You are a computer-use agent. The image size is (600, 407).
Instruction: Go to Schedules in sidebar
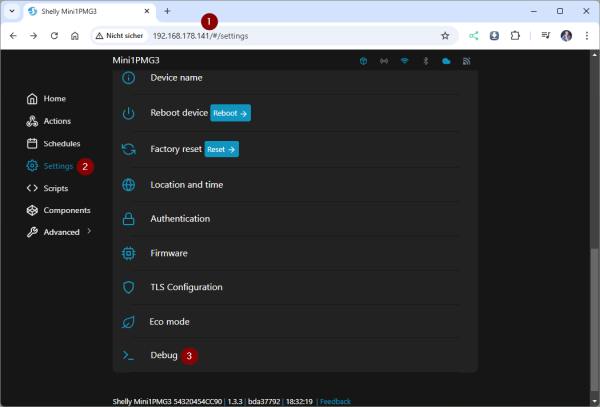(53, 143)
